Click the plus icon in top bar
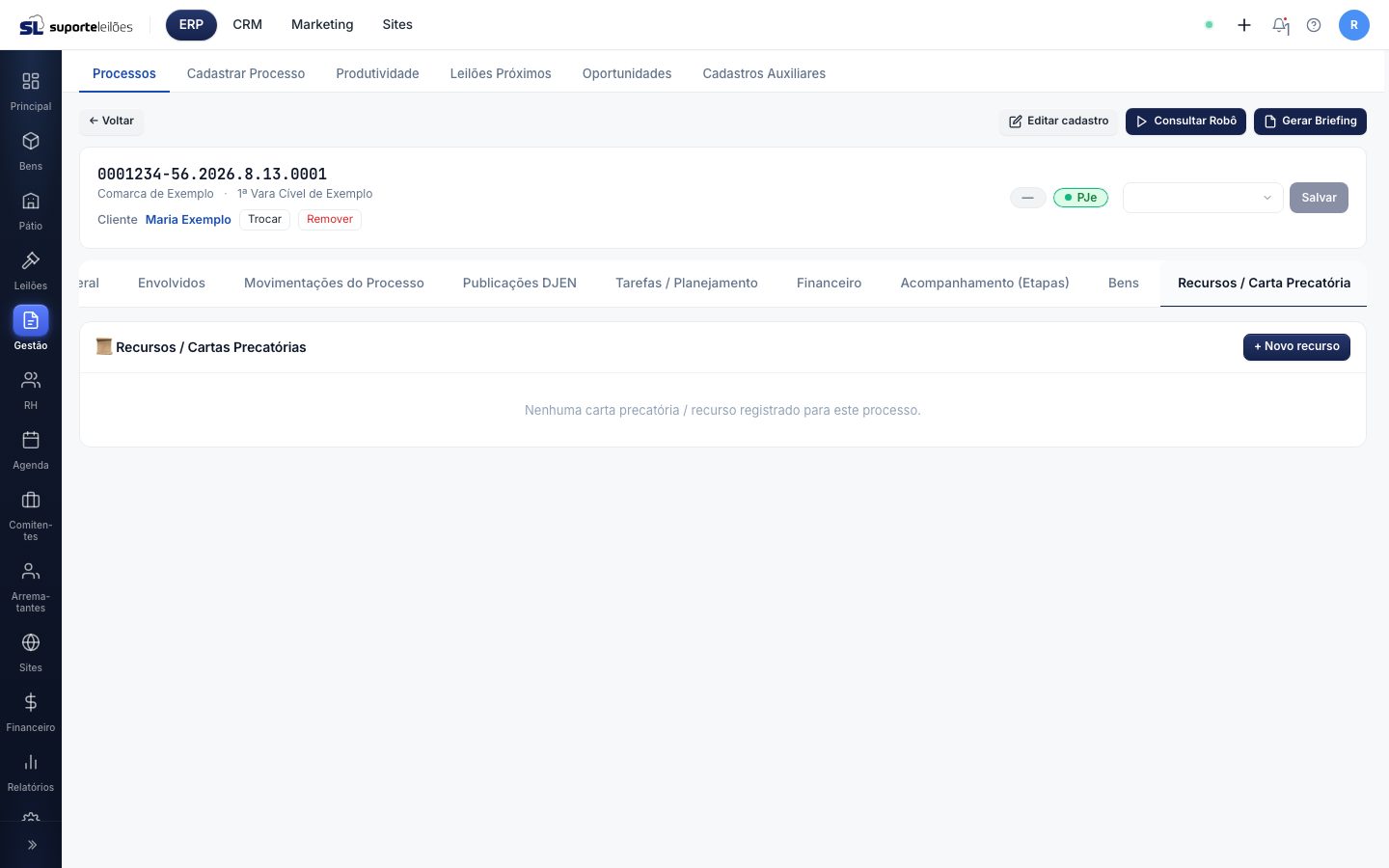 (1244, 25)
